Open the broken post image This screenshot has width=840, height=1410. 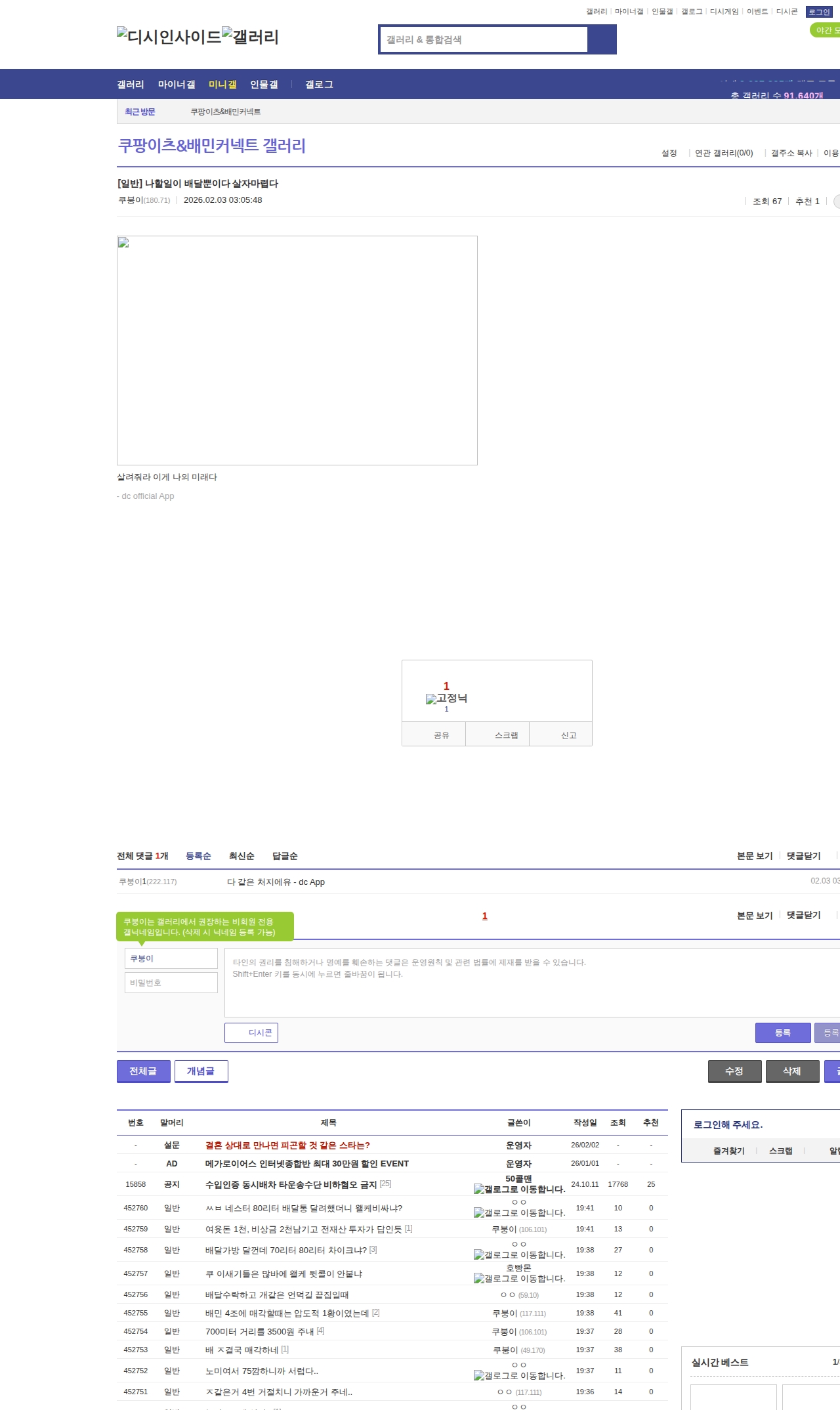[297, 351]
